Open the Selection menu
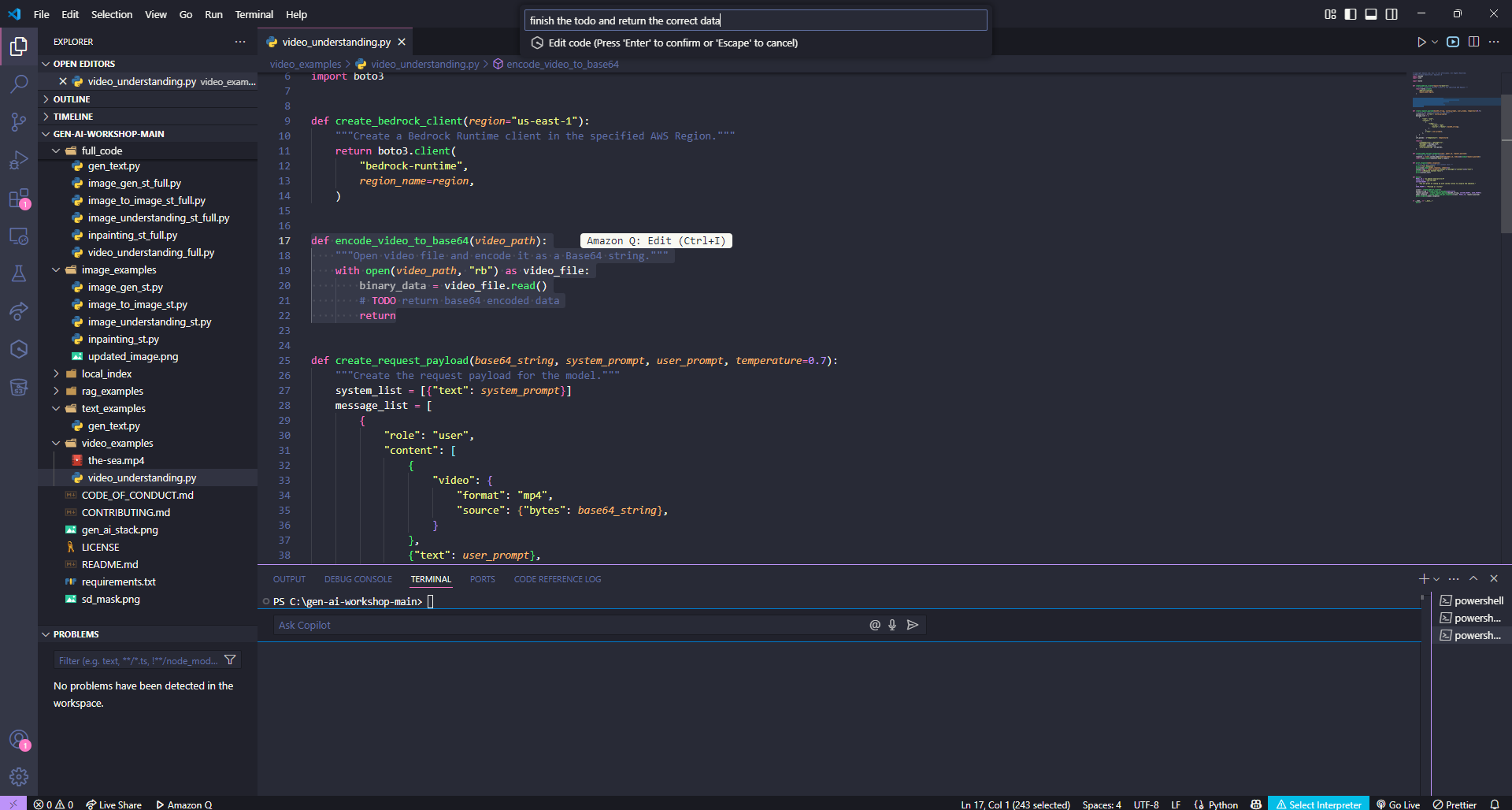Screen dimensions: 1512x810 [x=112, y=14]
